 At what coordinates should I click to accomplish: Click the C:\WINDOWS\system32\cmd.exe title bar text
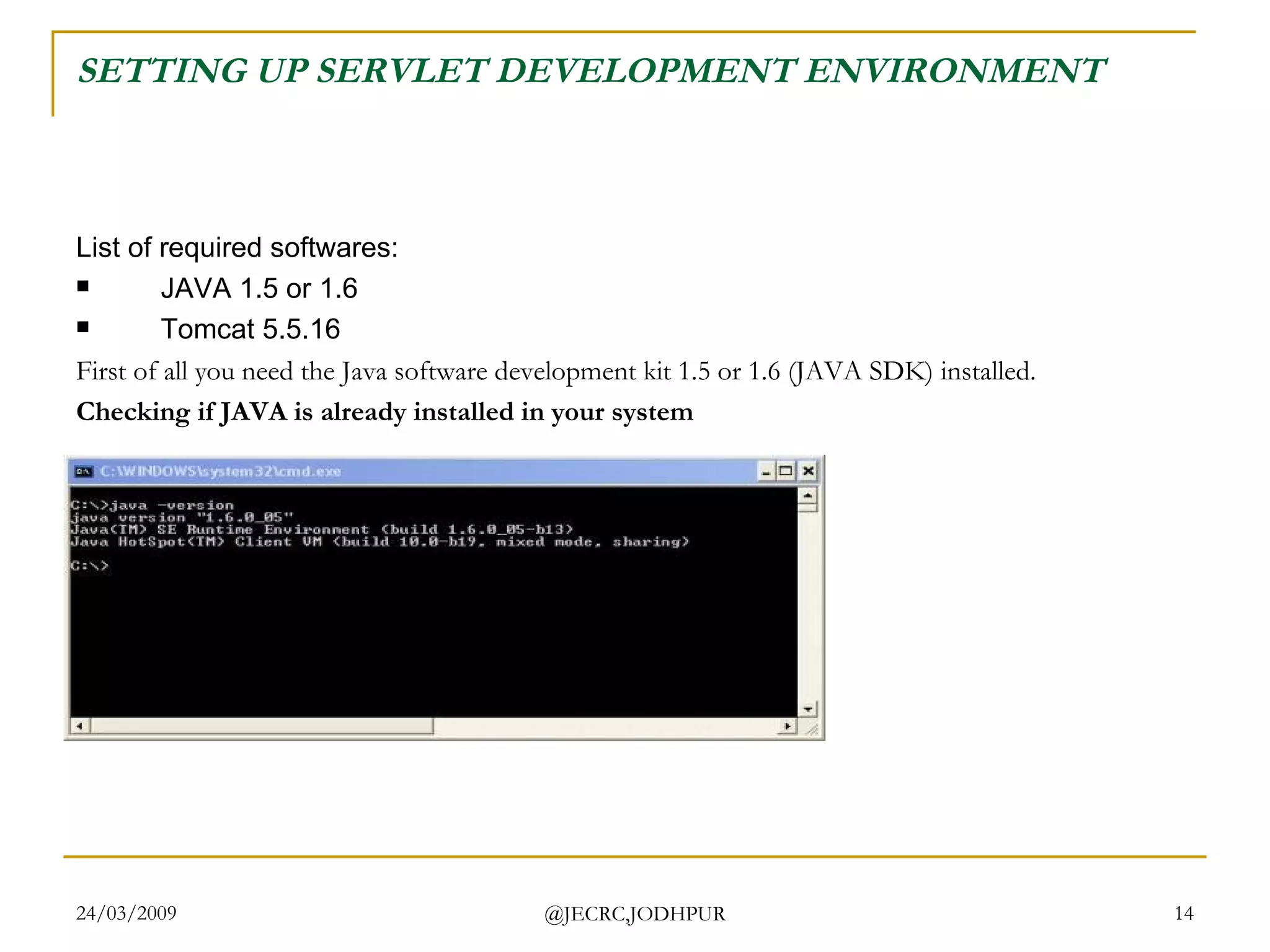[220, 472]
